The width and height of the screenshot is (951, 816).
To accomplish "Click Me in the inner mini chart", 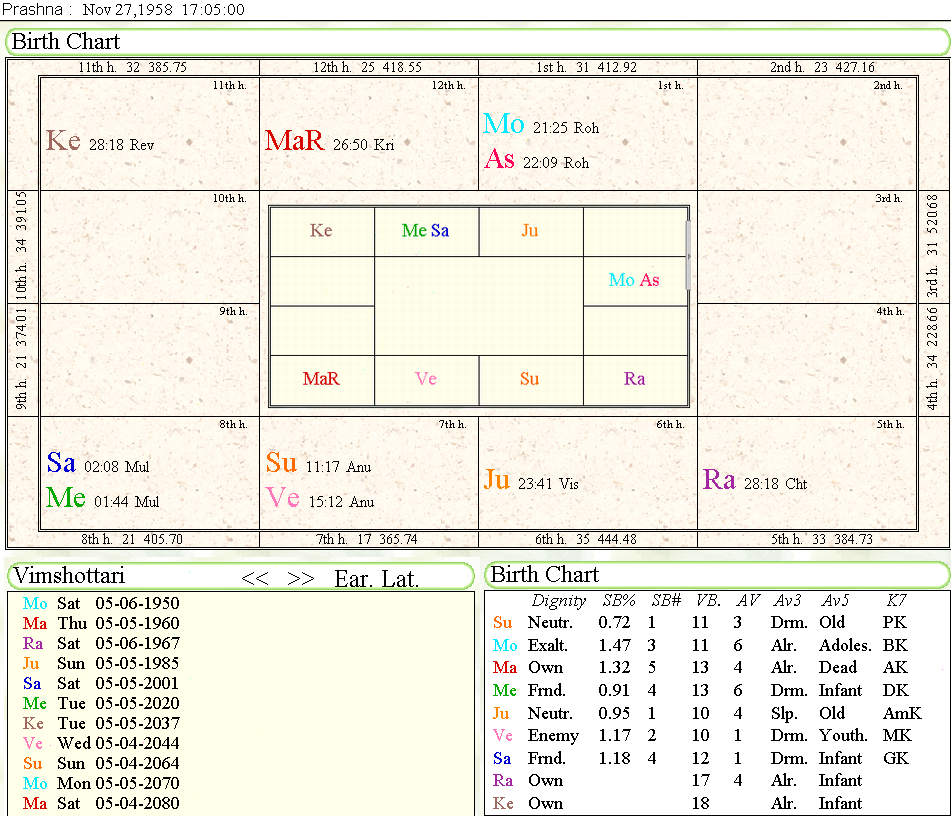I will click(414, 231).
